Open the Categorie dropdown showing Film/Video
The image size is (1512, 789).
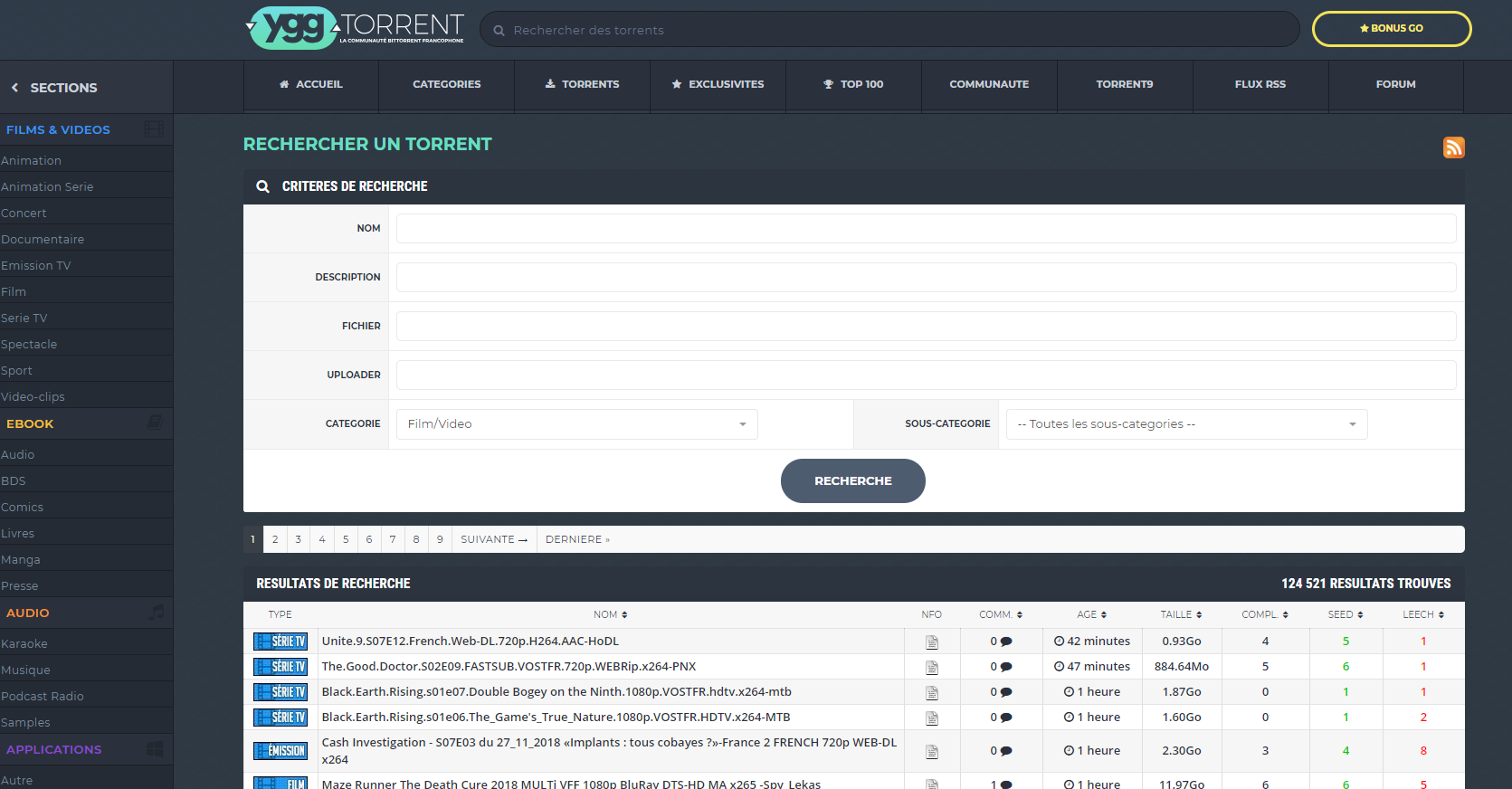click(x=577, y=424)
